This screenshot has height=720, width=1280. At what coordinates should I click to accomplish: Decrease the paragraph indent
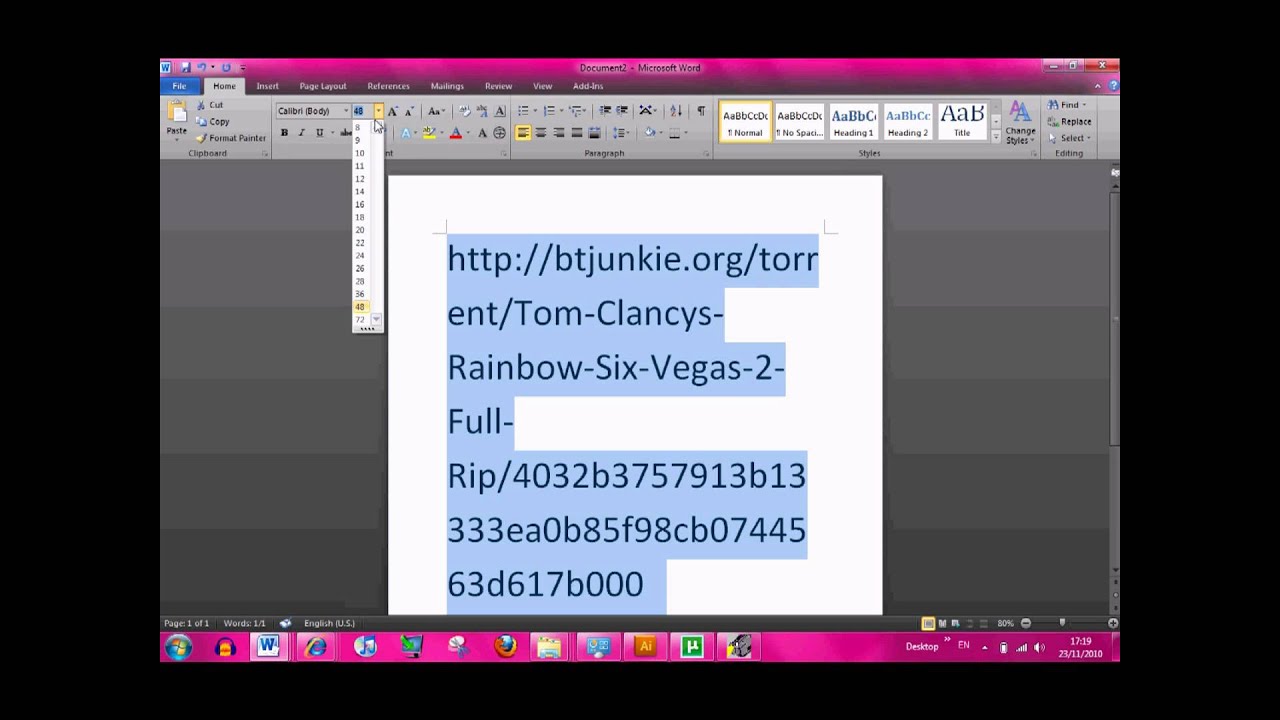click(x=604, y=111)
